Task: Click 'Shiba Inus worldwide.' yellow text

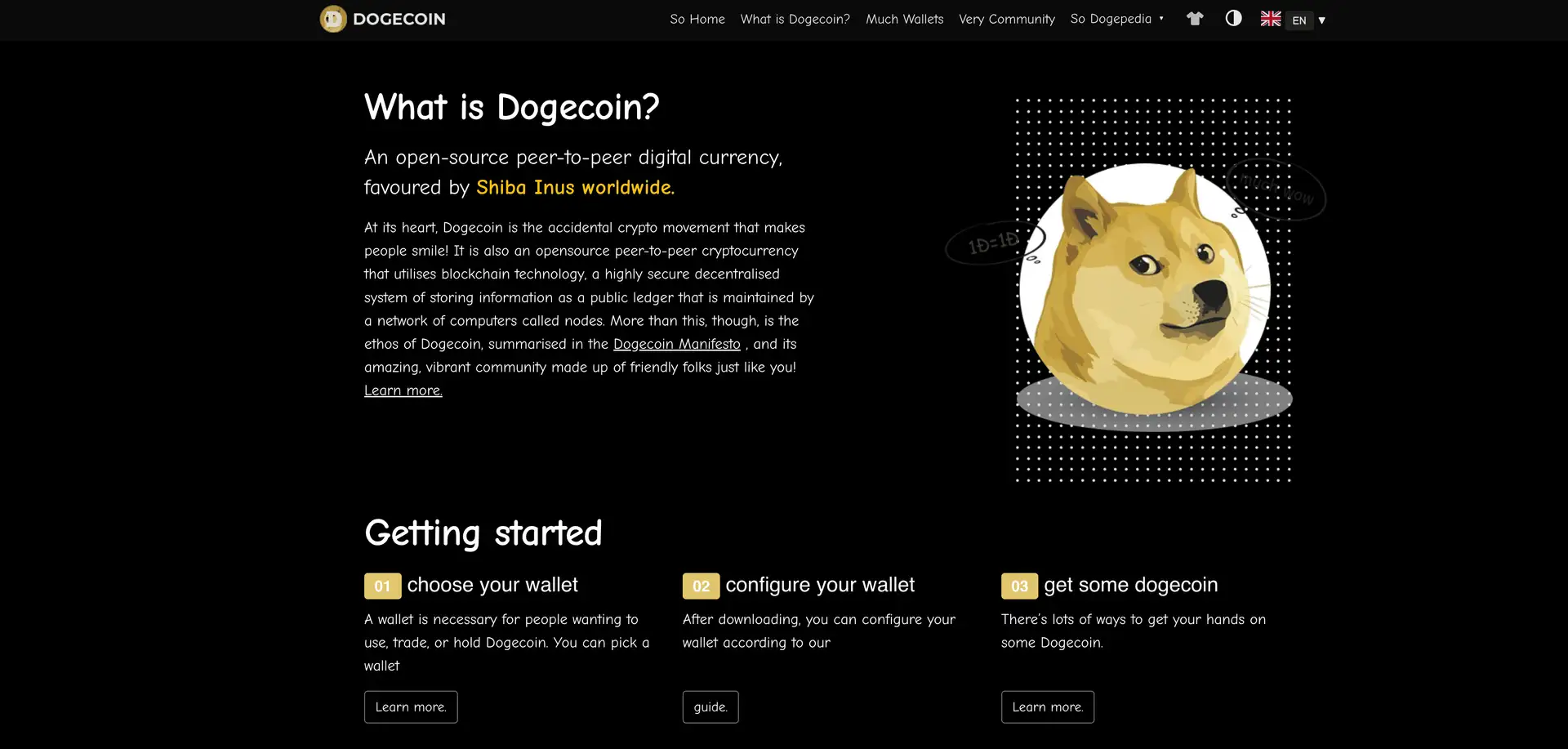Action: [576, 187]
